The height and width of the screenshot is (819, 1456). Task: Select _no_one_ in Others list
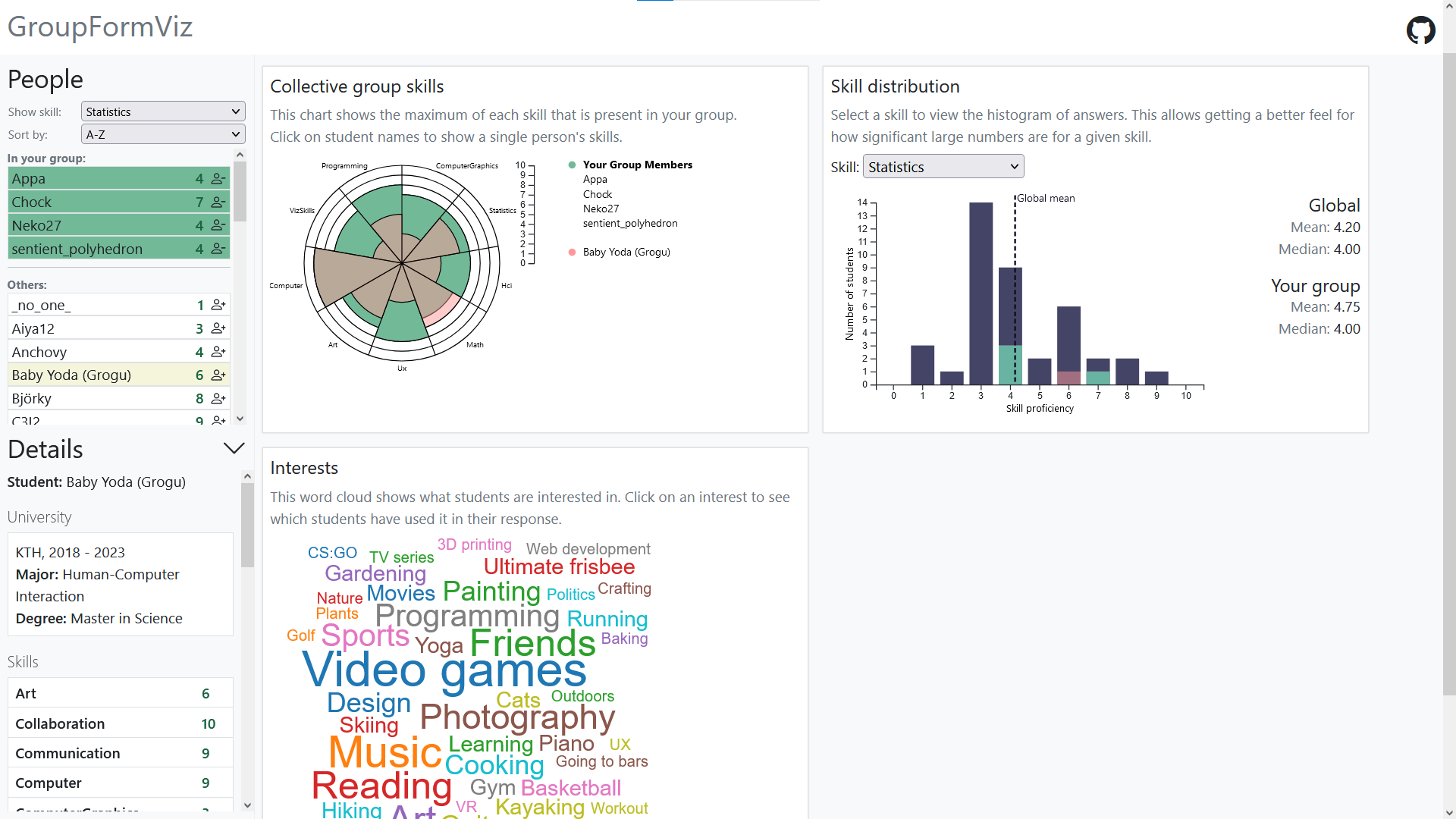[x=119, y=305]
